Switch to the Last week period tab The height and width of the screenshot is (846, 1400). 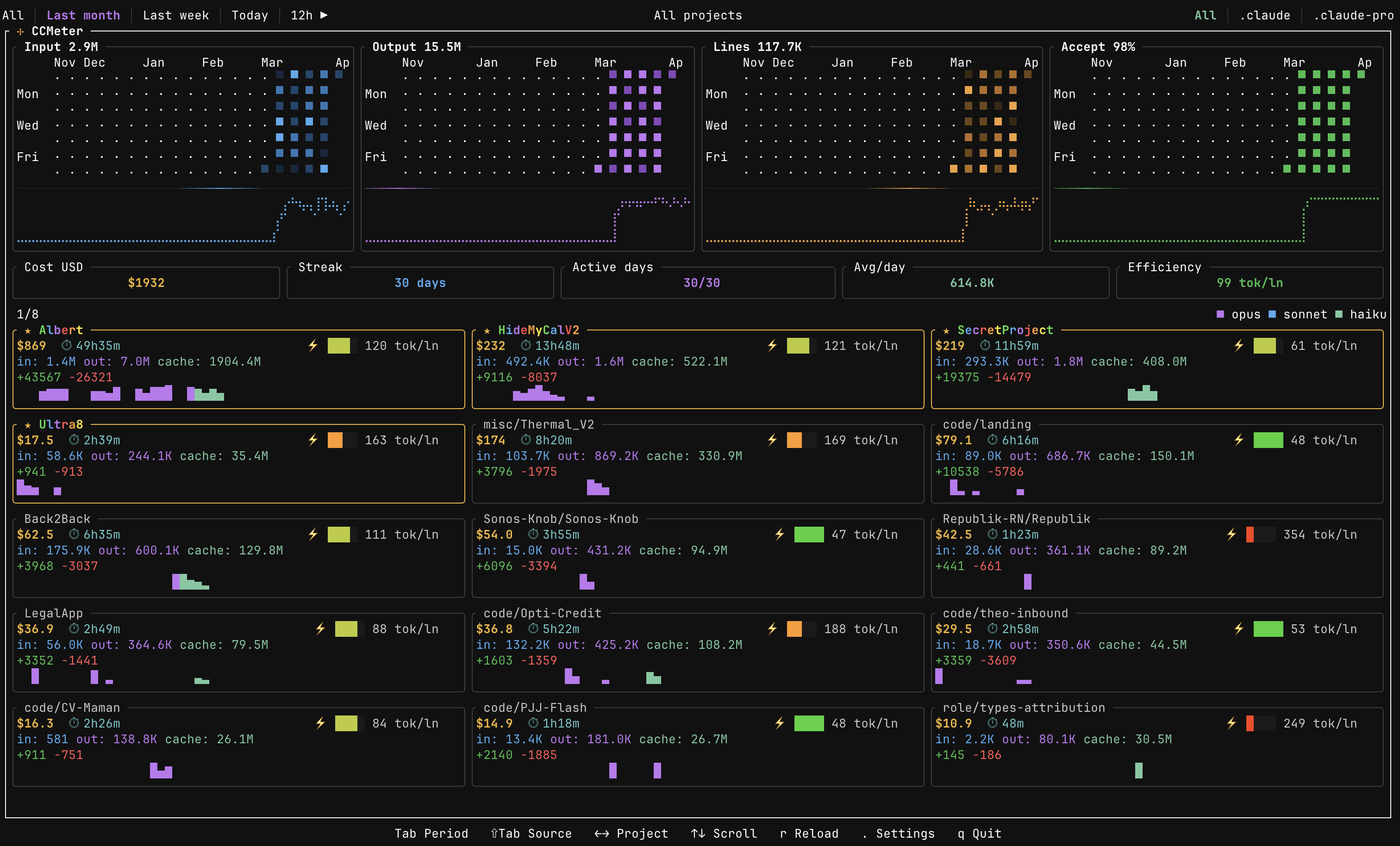click(176, 15)
